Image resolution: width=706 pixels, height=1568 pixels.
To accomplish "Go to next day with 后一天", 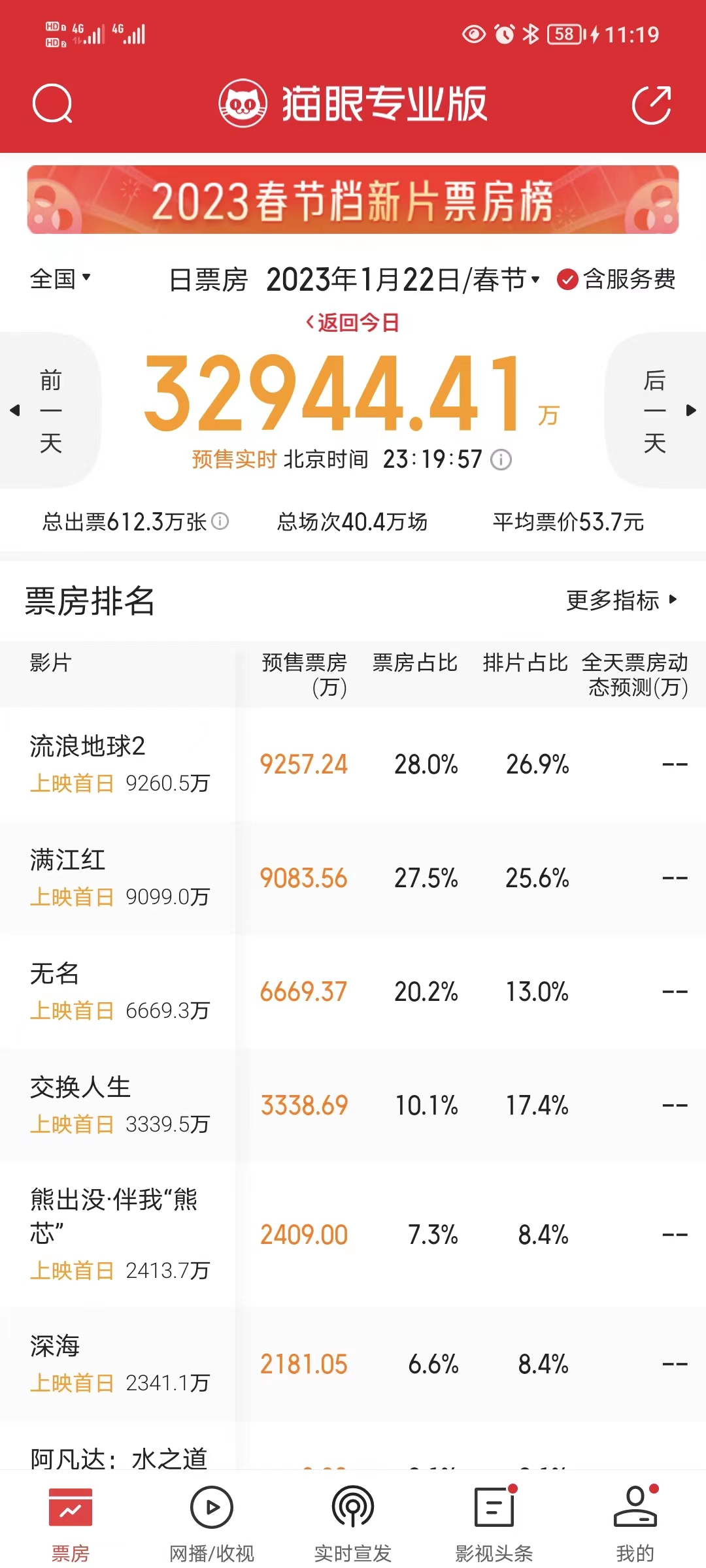I will click(656, 410).
